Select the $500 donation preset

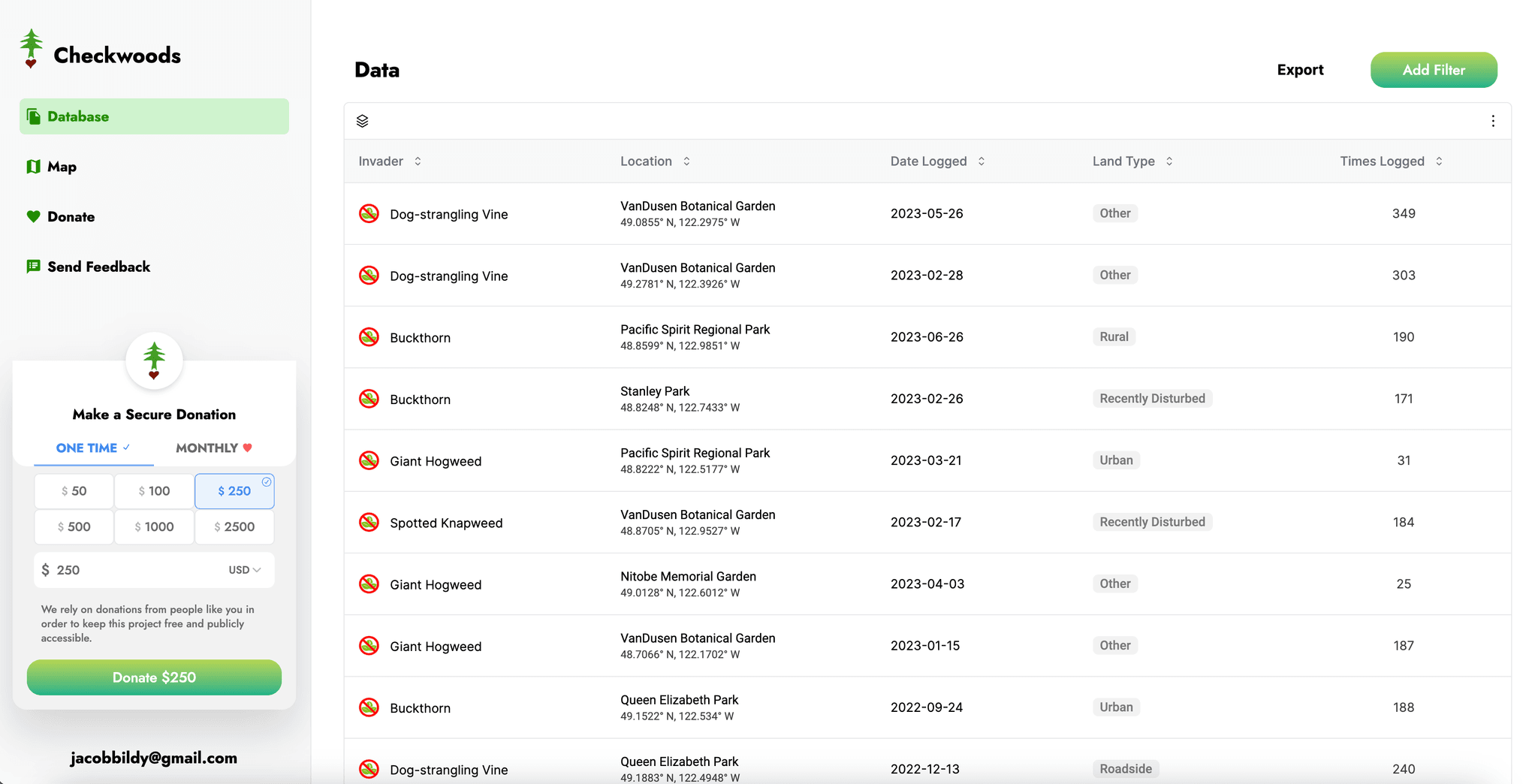[x=74, y=526]
